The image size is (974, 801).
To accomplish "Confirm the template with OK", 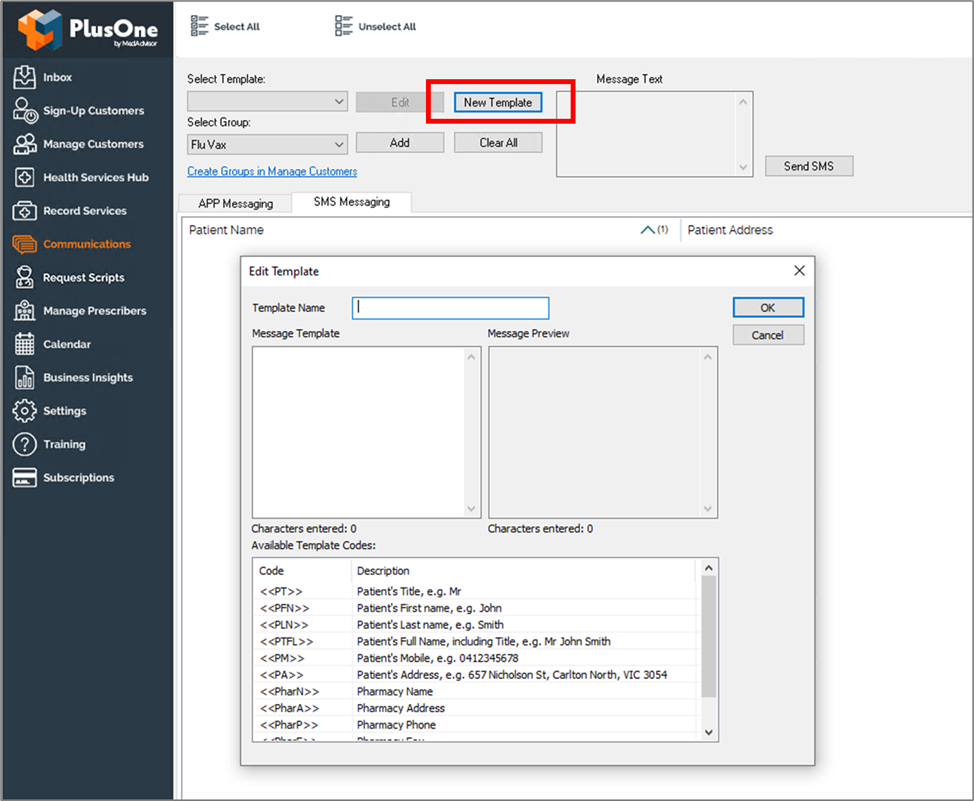I will coord(768,308).
